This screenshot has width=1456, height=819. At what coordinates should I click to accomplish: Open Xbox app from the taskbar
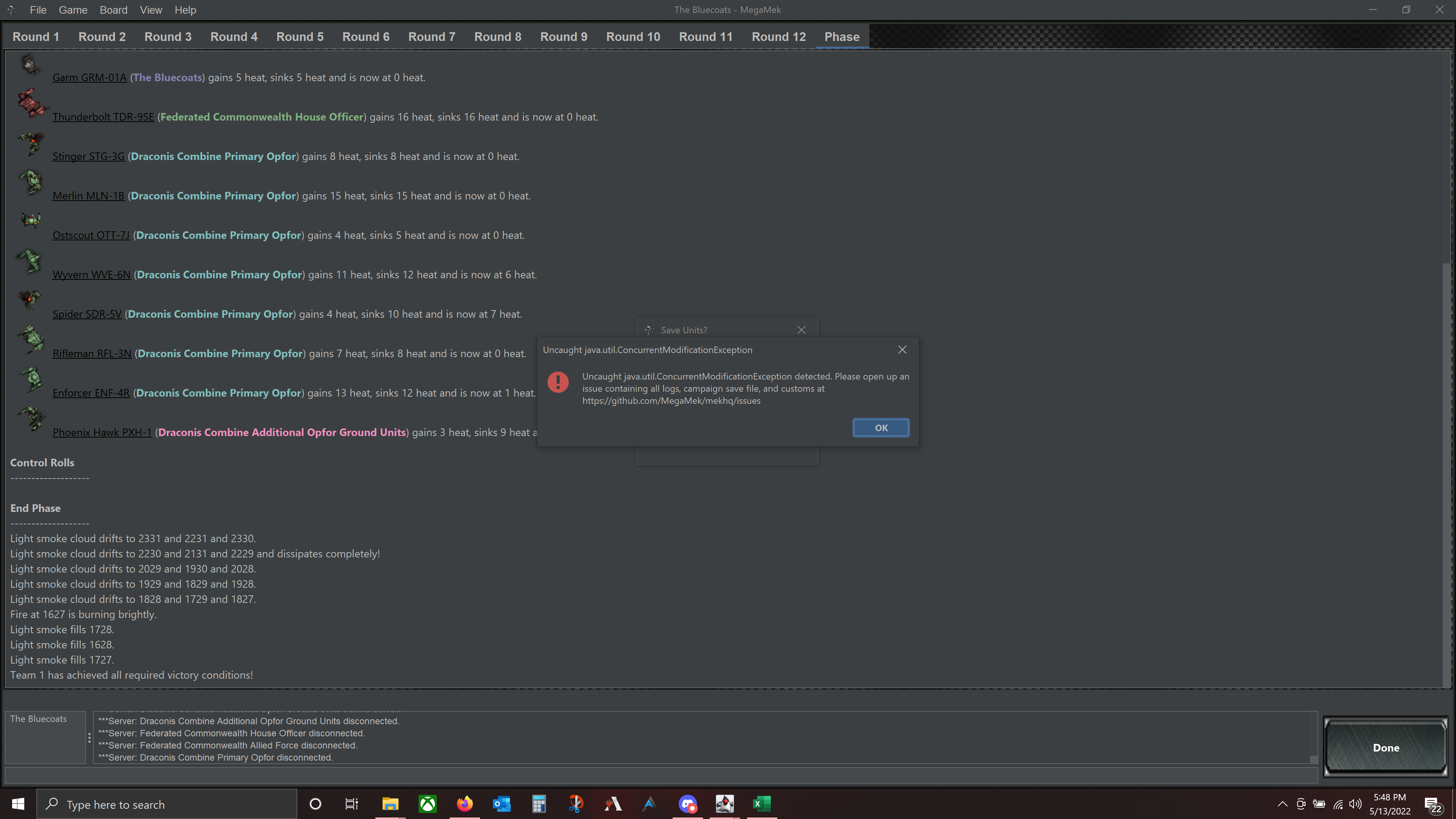tap(427, 804)
